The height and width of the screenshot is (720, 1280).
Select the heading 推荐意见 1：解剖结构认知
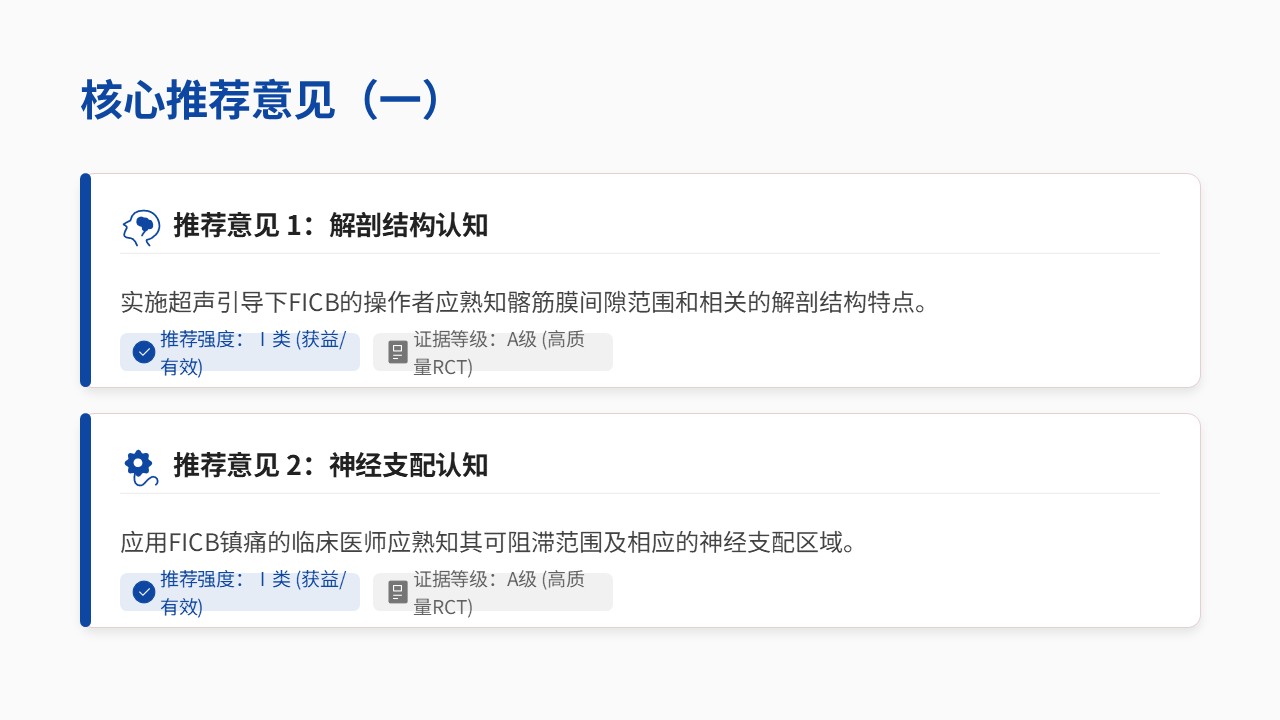(x=330, y=226)
